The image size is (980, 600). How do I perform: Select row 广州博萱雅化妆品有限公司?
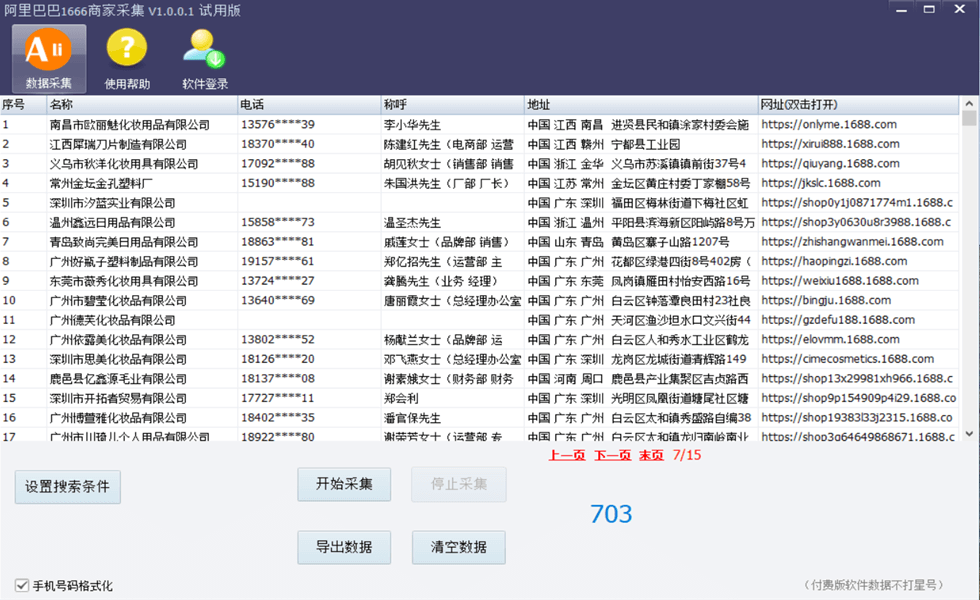coord(479,418)
